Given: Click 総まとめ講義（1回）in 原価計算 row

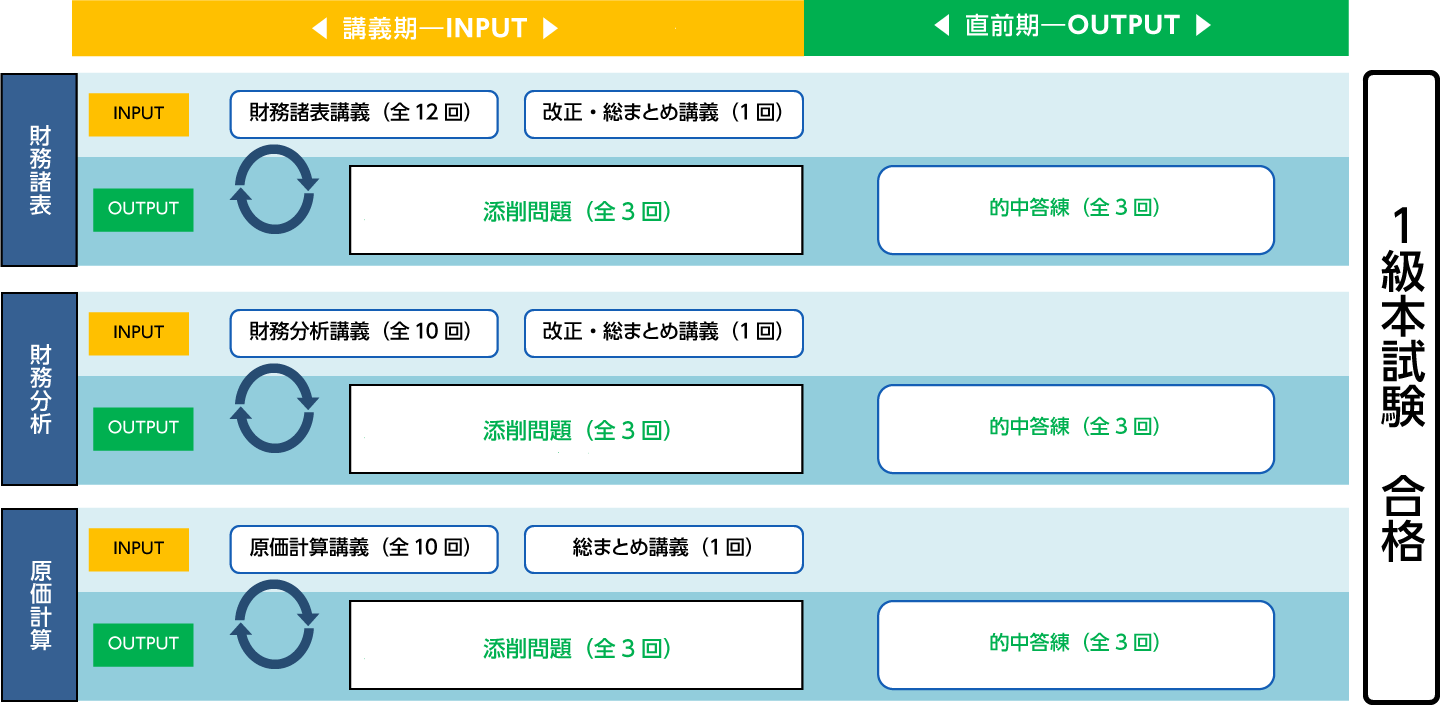Looking at the screenshot, I should coord(664,549).
